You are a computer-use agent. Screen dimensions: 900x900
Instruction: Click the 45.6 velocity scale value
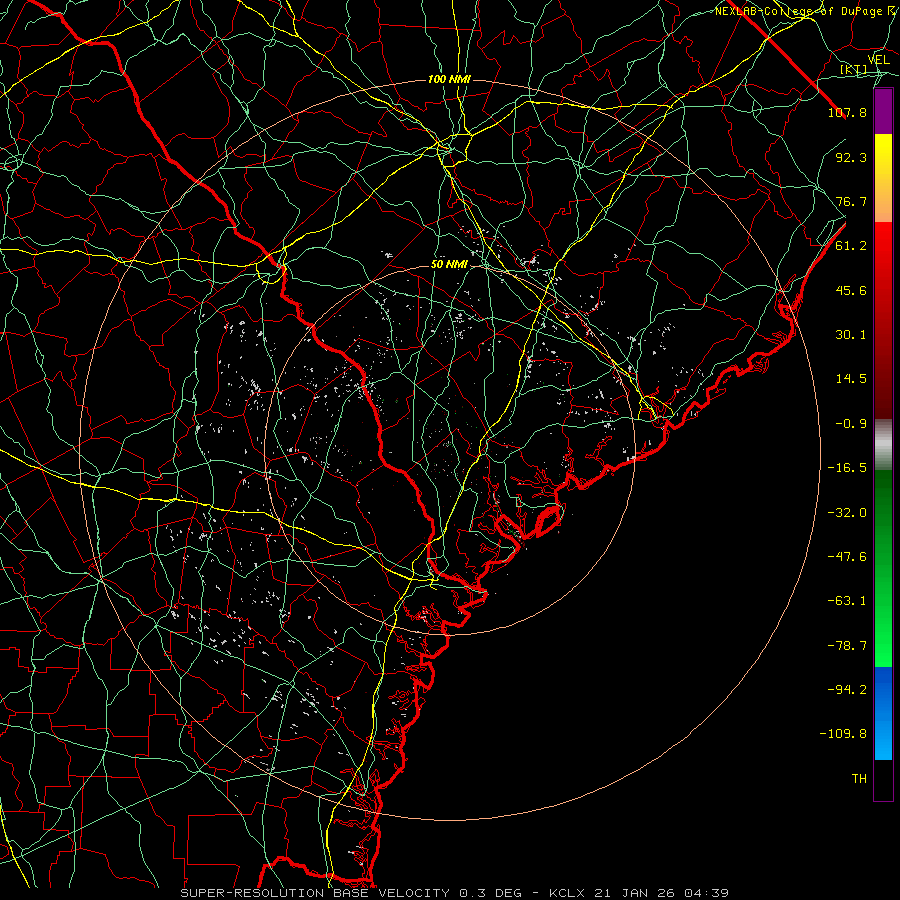pyautogui.click(x=851, y=290)
